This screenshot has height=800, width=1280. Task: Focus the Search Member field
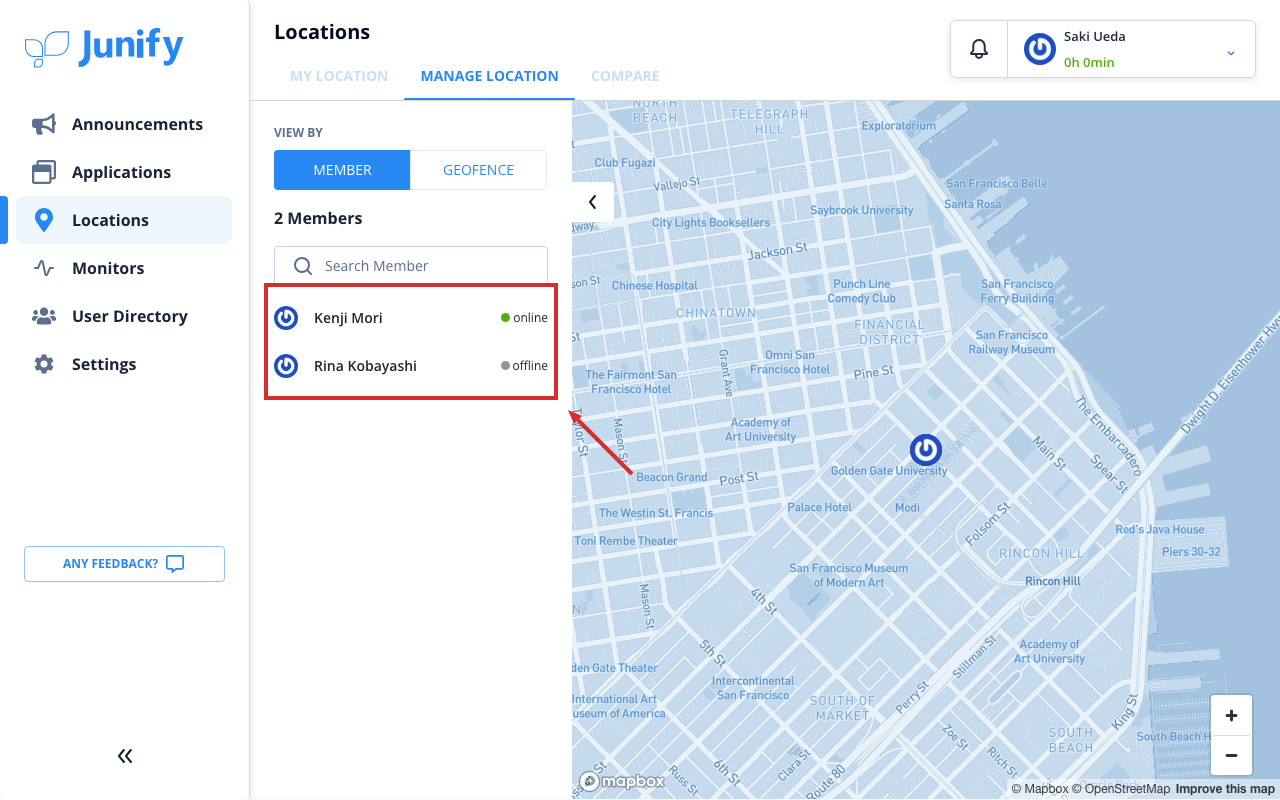pyautogui.click(x=411, y=266)
